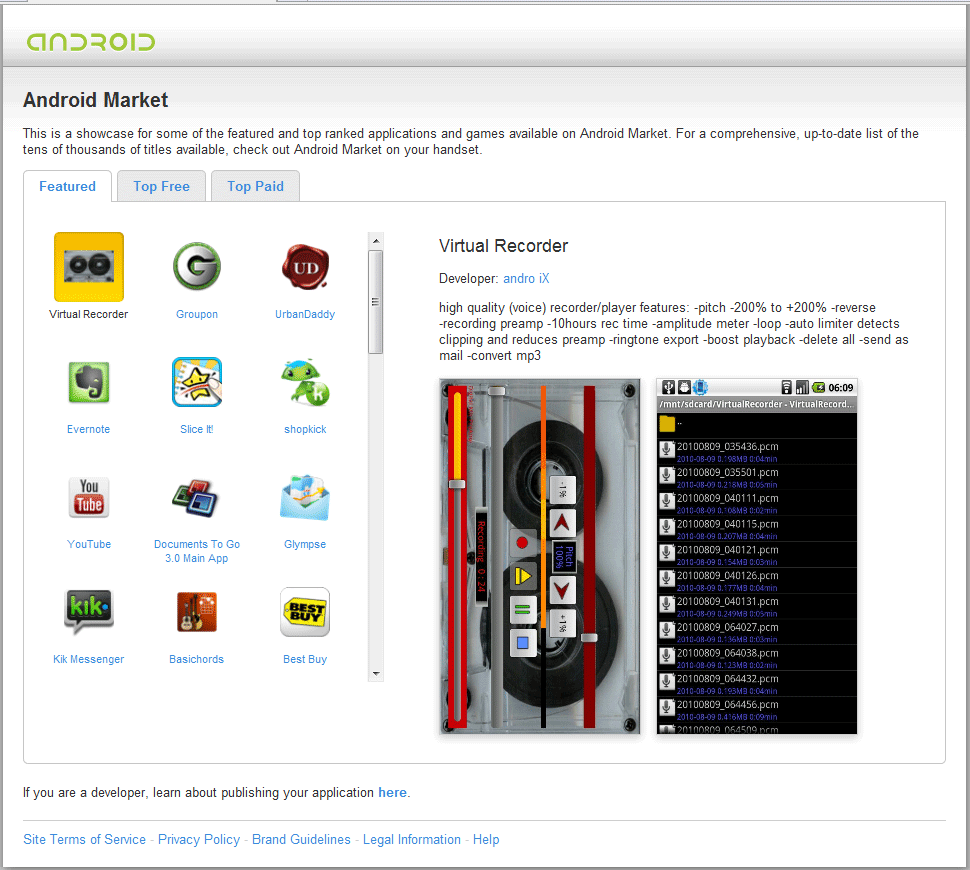The width and height of the screenshot is (970, 870).
Task: Click the app list scroll down arrow
Action: pos(376,674)
